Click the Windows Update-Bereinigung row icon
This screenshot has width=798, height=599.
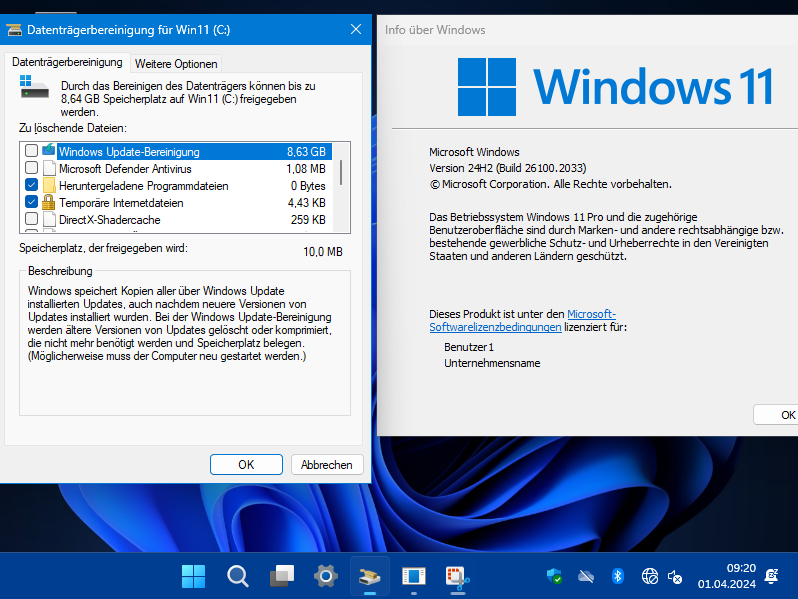(48, 150)
